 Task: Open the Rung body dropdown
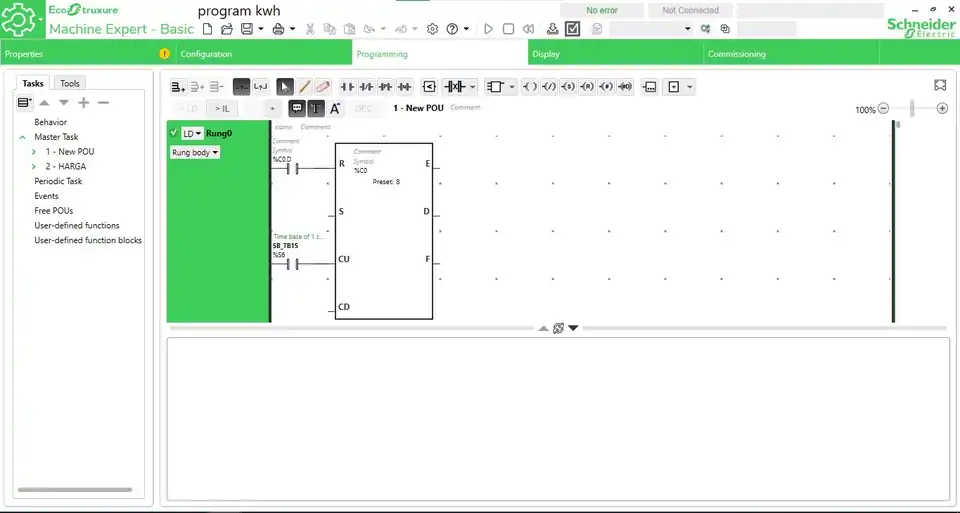tap(195, 152)
